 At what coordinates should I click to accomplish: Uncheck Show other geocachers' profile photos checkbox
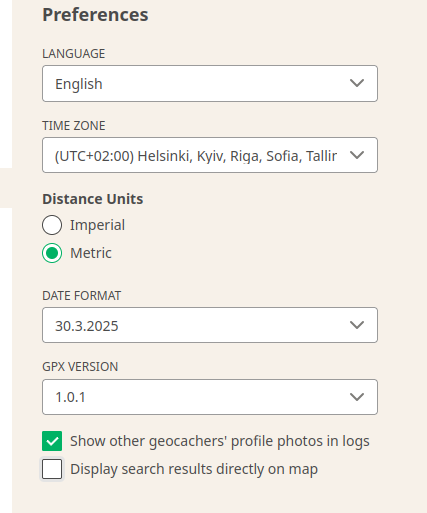pos(52,441)
